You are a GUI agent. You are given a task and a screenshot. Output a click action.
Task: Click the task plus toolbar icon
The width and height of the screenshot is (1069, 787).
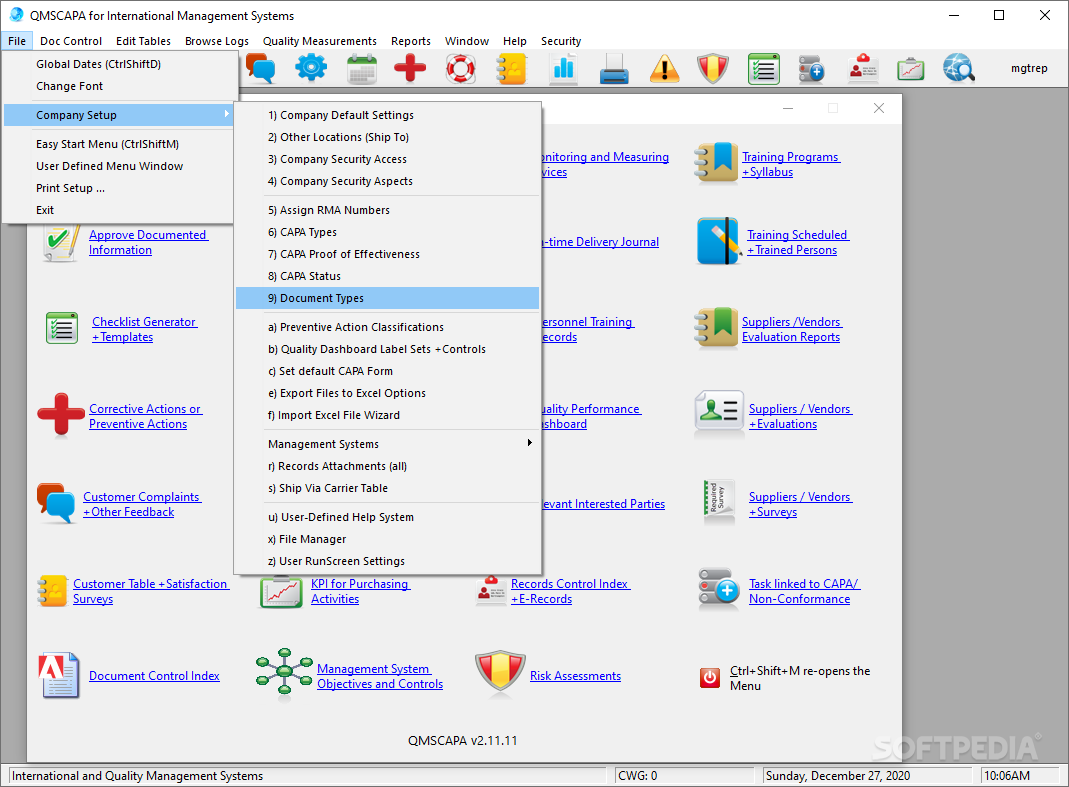pyautogui.click(x=811, y=68)
